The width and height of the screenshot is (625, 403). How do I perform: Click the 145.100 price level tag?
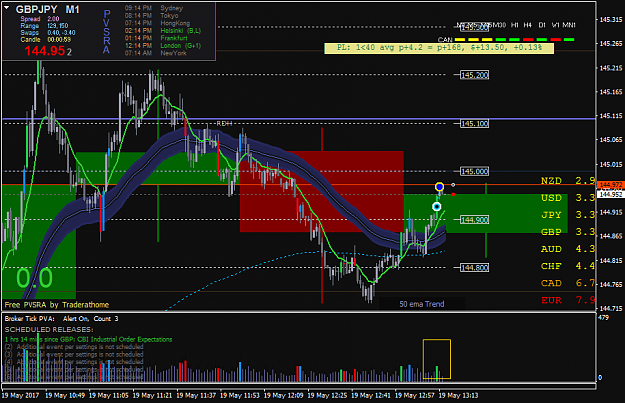(474, 124)
